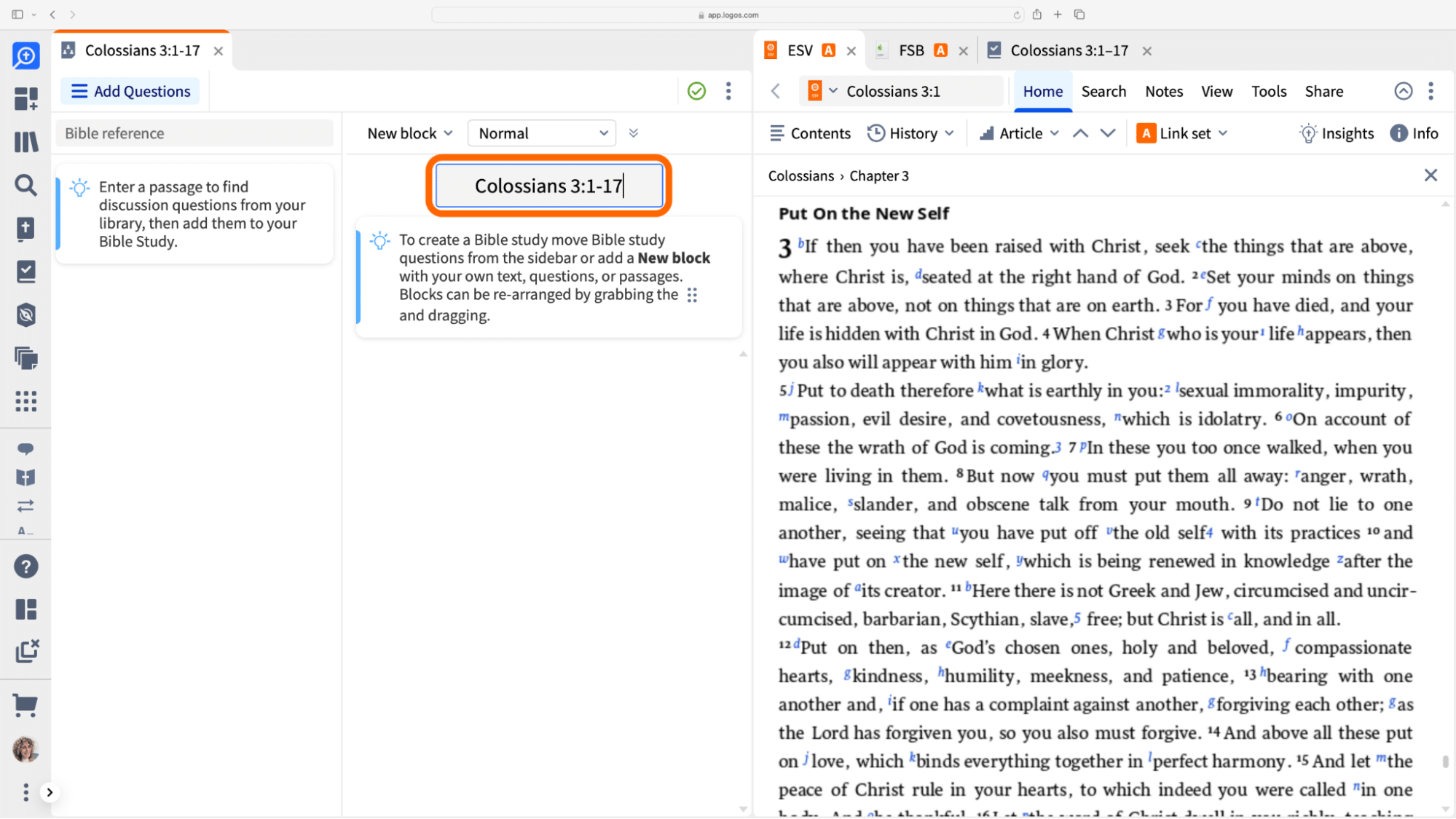The height and width of the screenshot is (819, 1456).
Task: Click the Colossians 3:1-17 title field
Action: pos(548,186)
